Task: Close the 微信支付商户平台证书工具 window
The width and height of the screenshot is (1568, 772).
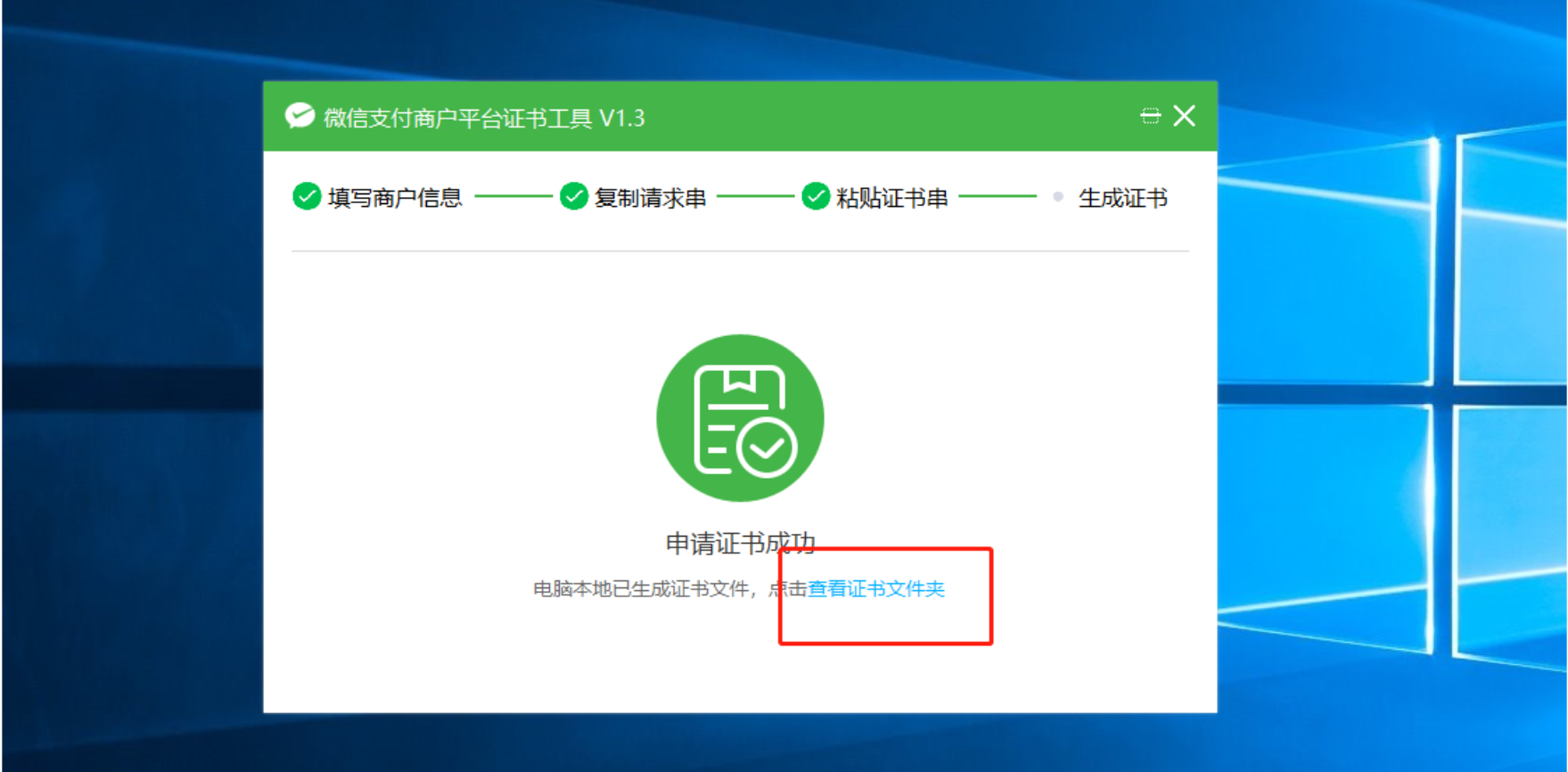Action: [x=1185, y=116]
